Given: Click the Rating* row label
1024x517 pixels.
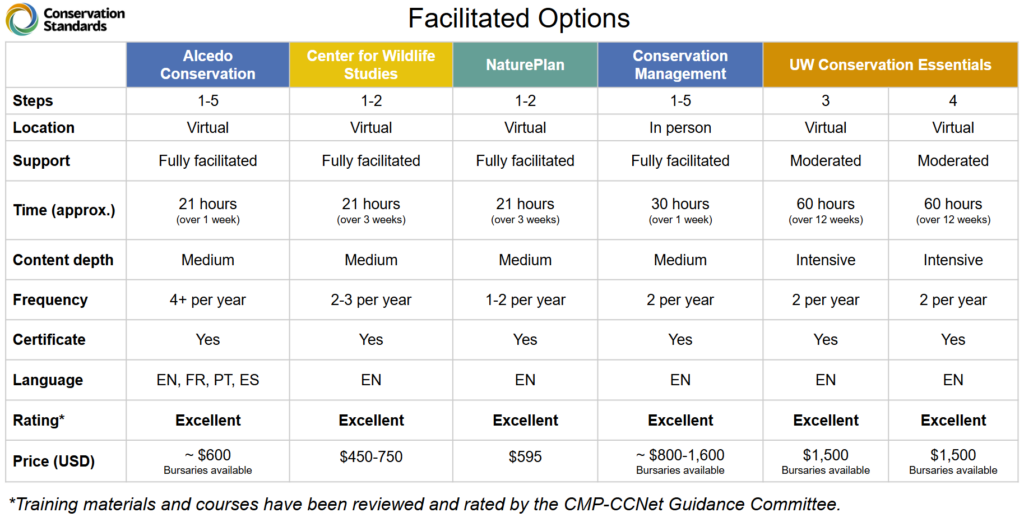Looking at the screenshot, I should (39, 420).
